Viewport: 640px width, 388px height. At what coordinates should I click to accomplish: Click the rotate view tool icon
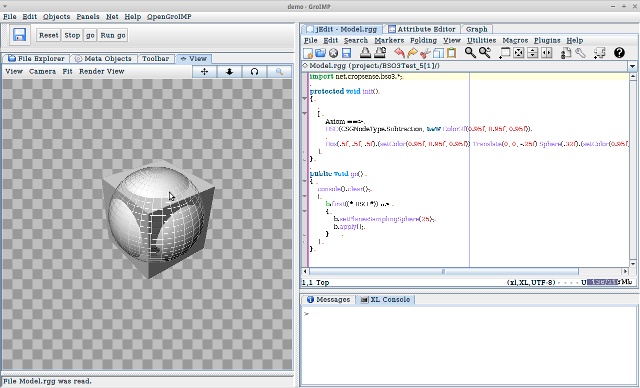coord(254,71)
